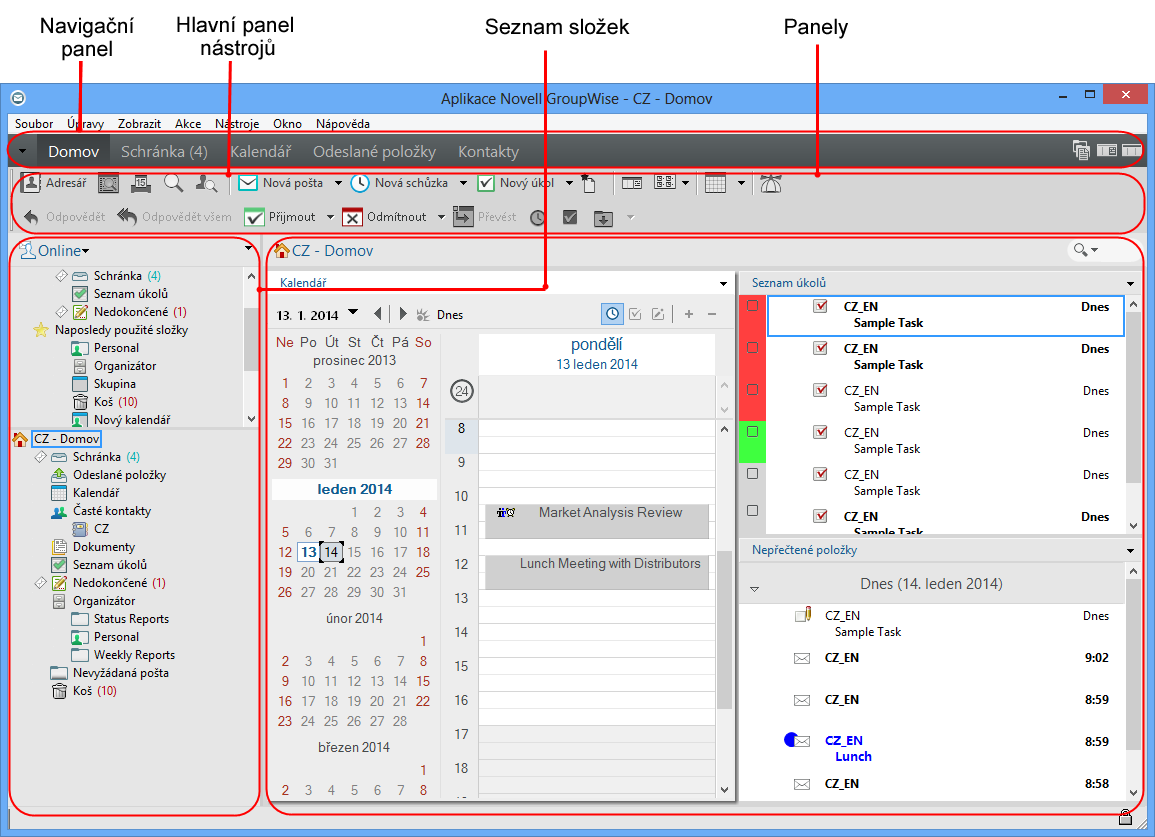Open the Akce menu
This screenshot has width=1155, height=837.
coord(188,124)
